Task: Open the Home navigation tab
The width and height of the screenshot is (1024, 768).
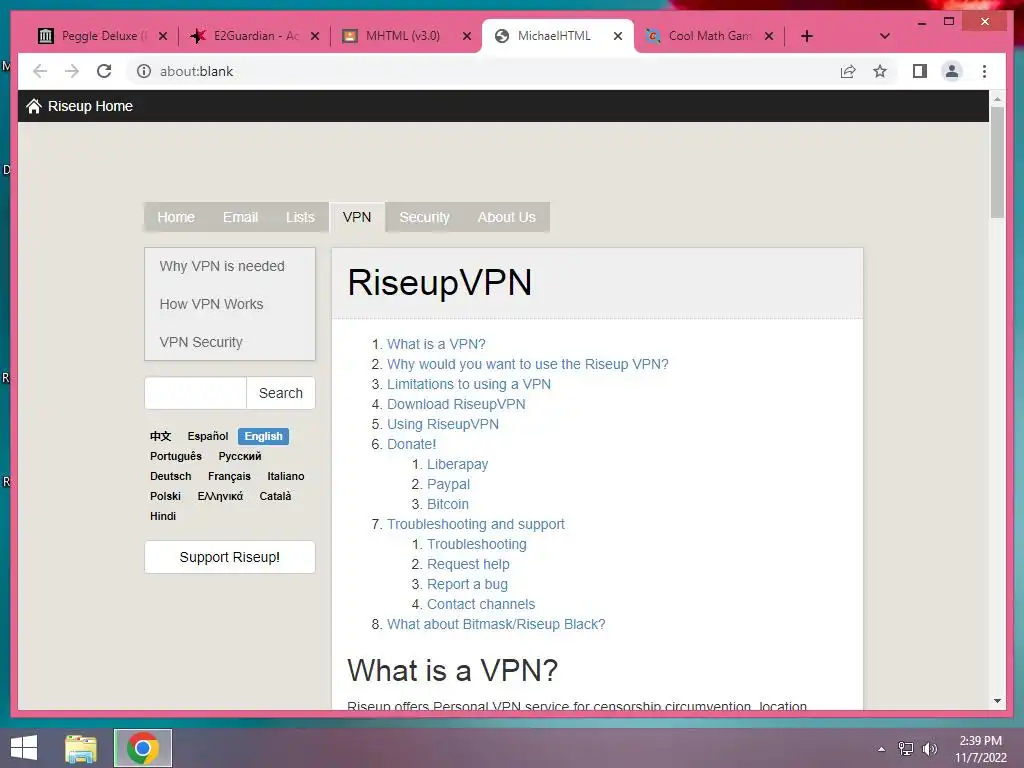Action: coord(176,217)
